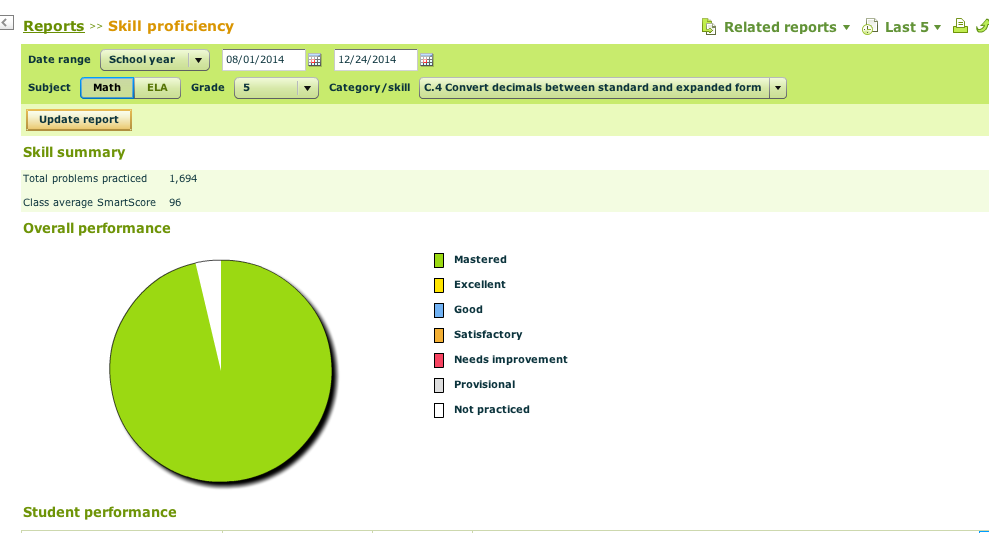Click the Not practiced white legend swatch
Screen dimensions: 989x533
439,410
